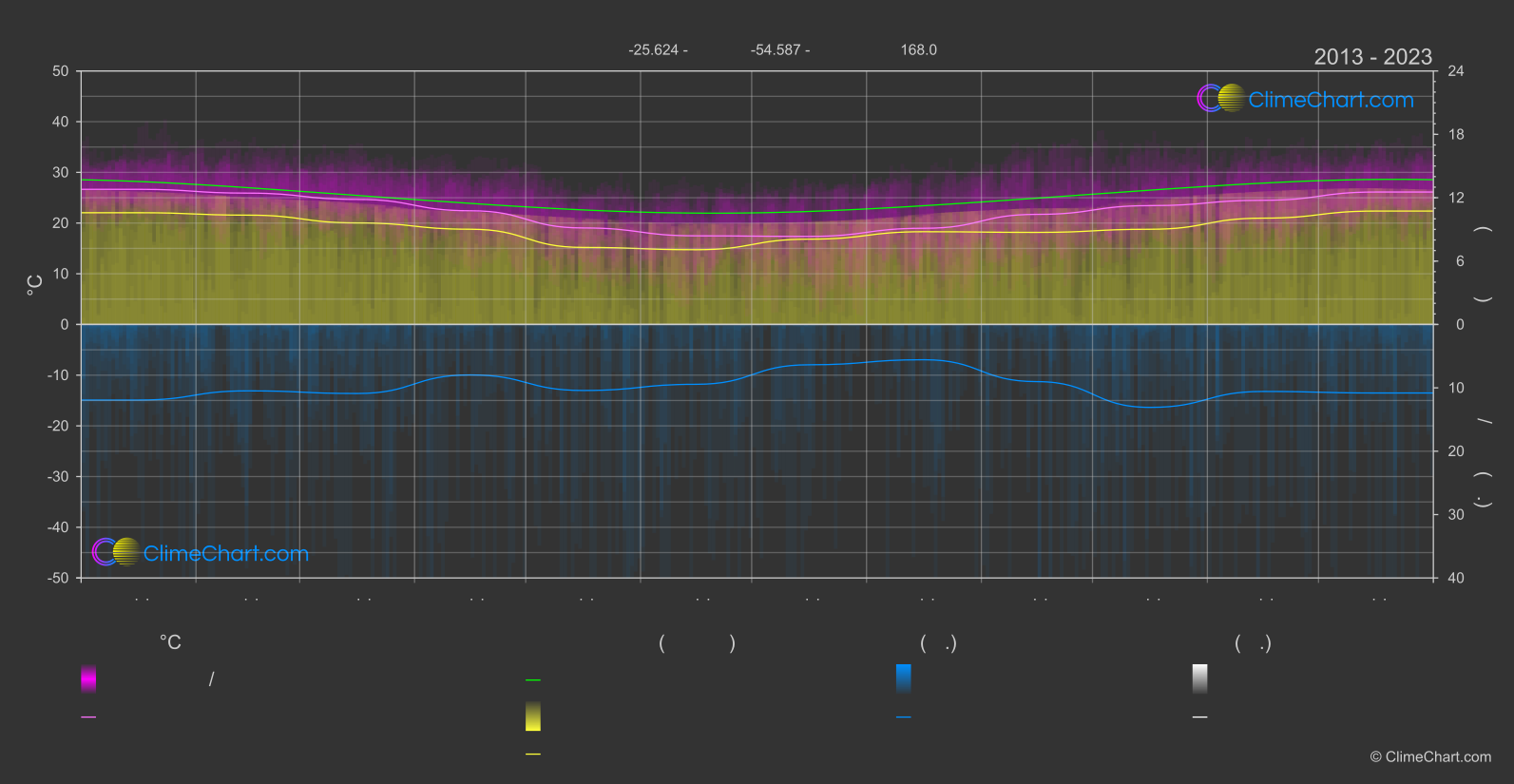The width and height of the screenshot is (1514, 784).
Task: Toggle the blue gradient precipitation legend swatch
Action: (x=904, y=679)
